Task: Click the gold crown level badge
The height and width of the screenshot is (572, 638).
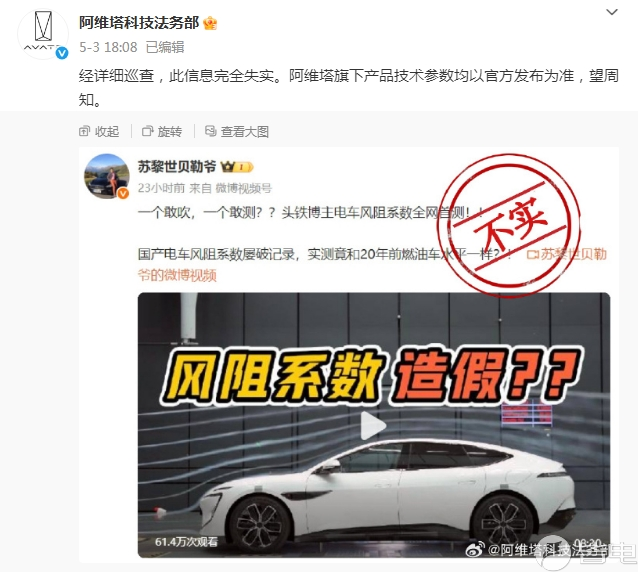Action: pos(236,167)
